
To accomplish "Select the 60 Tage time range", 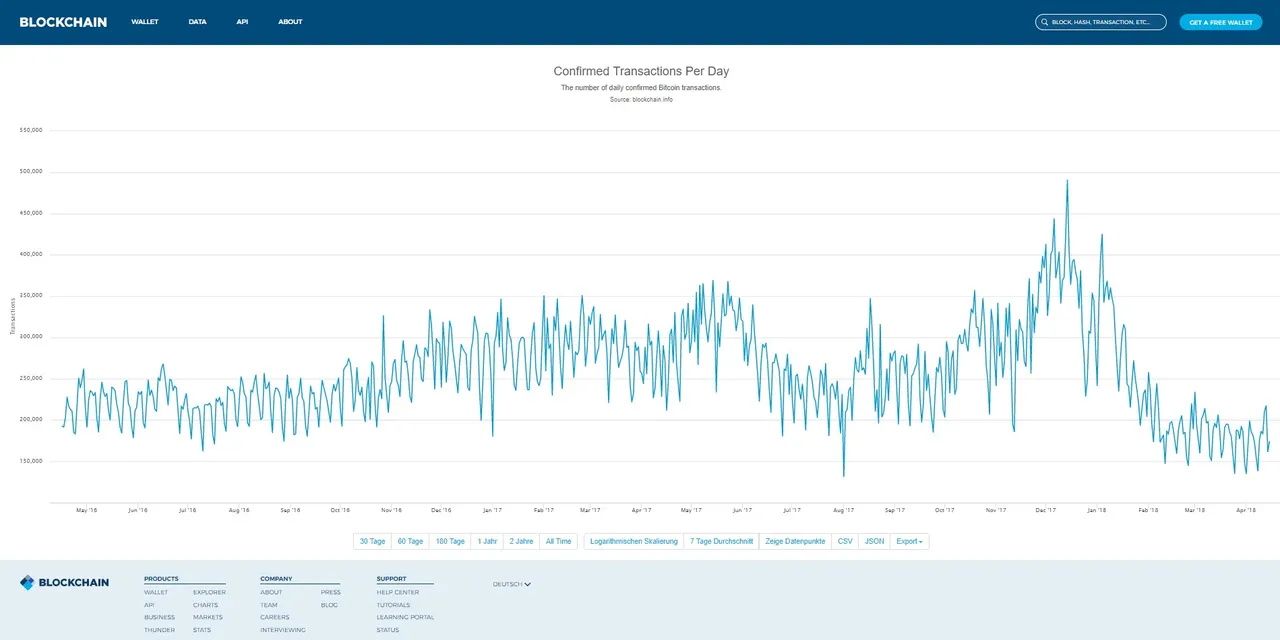I will click(410, 541).
